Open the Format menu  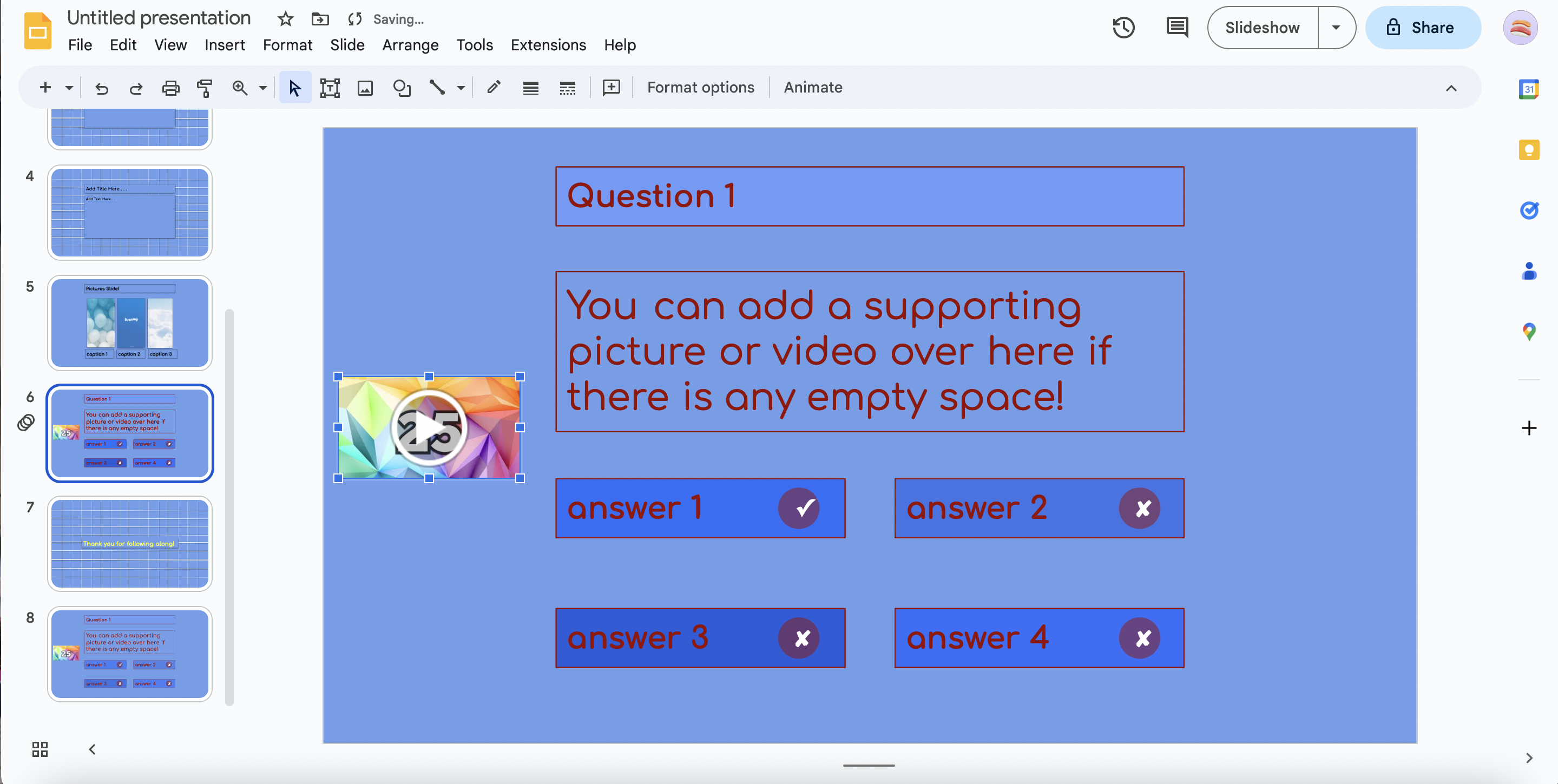287,45
